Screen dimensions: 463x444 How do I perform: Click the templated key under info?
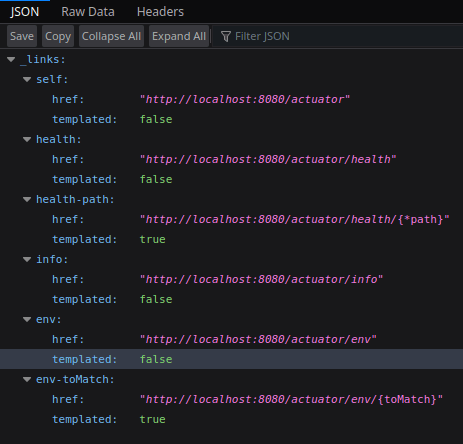[85, 299]
